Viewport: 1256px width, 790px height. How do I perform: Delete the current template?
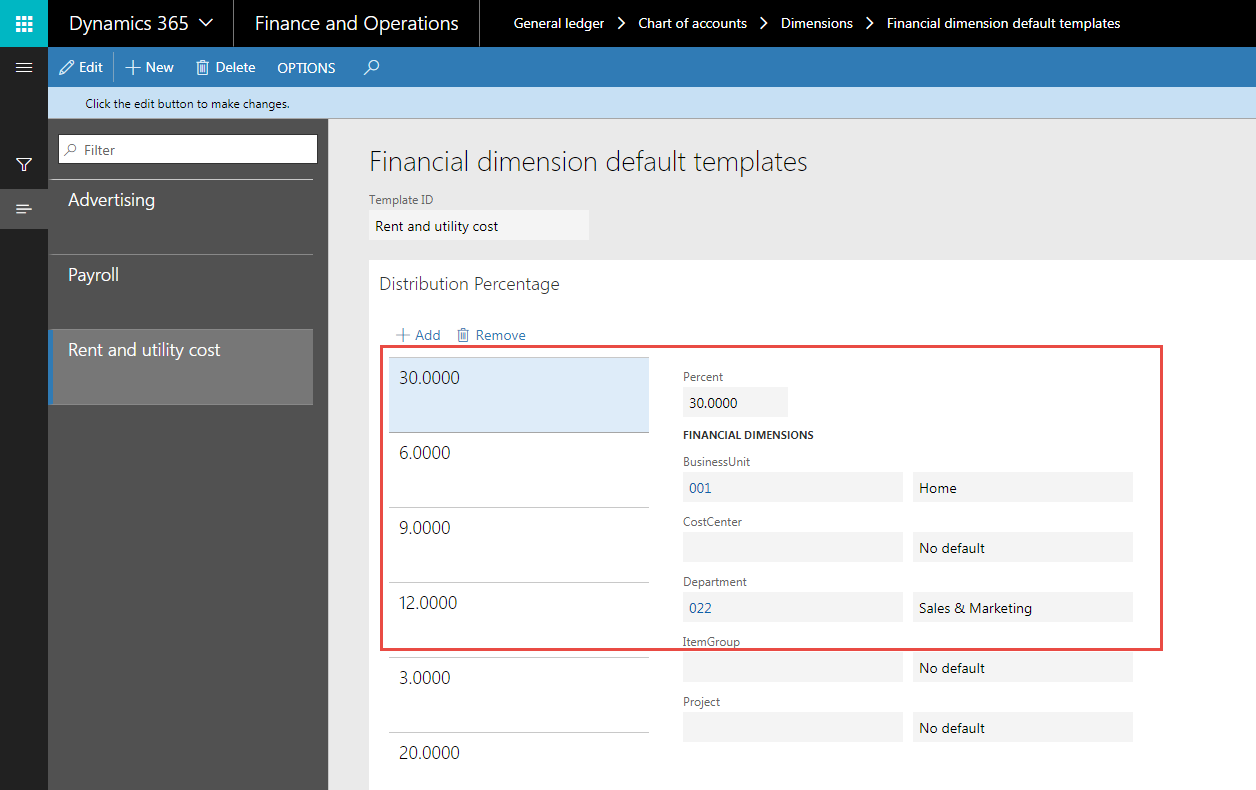(225, 67)
